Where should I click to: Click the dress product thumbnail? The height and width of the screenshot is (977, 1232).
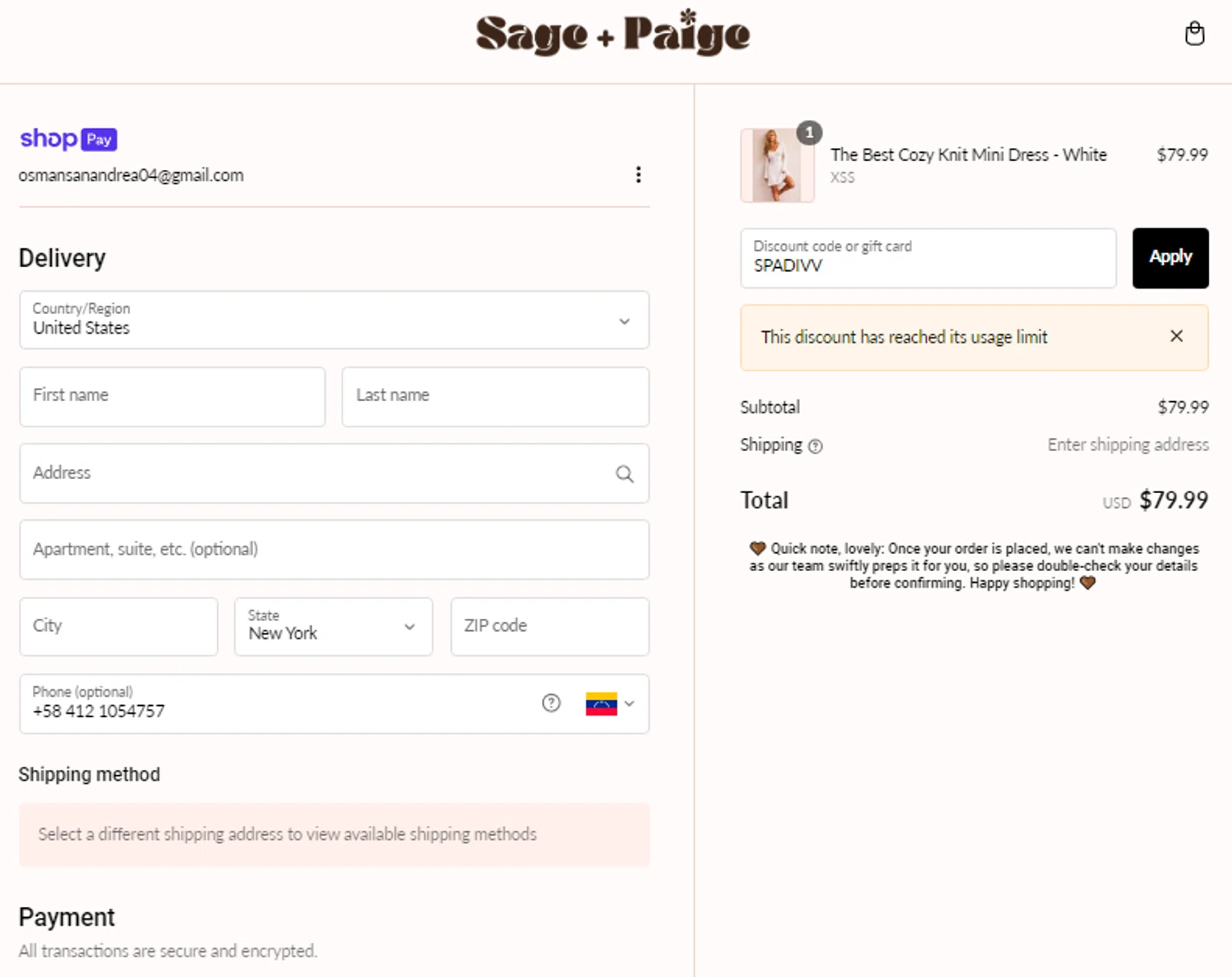coord(777,165)
